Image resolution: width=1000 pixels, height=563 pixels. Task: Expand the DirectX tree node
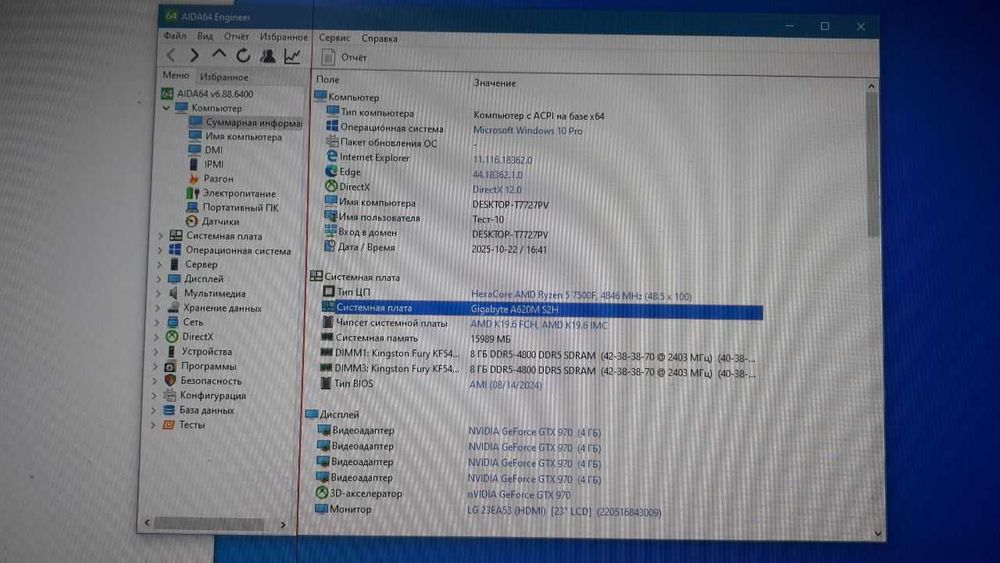click(156, 337)
